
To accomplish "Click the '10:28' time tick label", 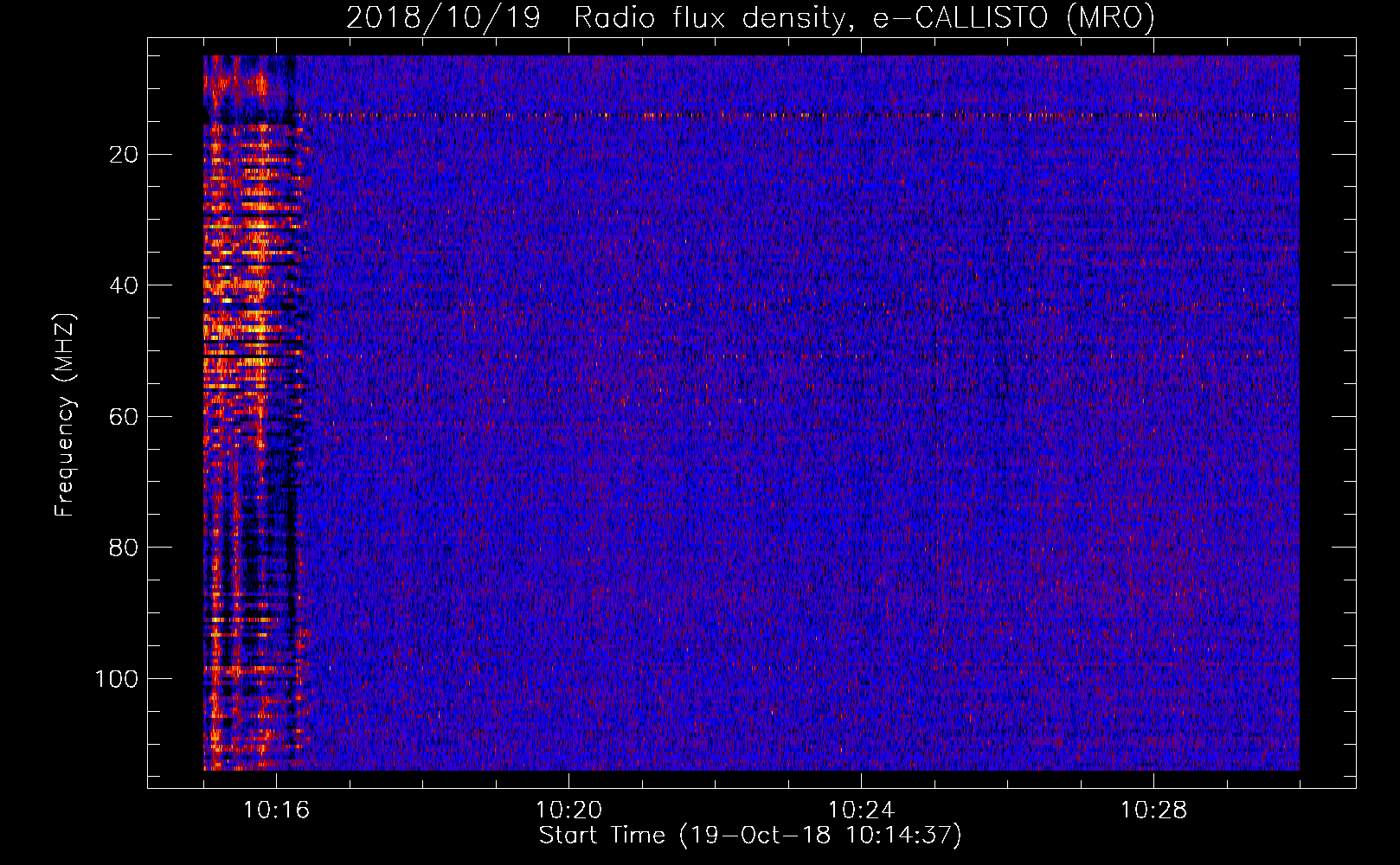I will [1153, 810].
